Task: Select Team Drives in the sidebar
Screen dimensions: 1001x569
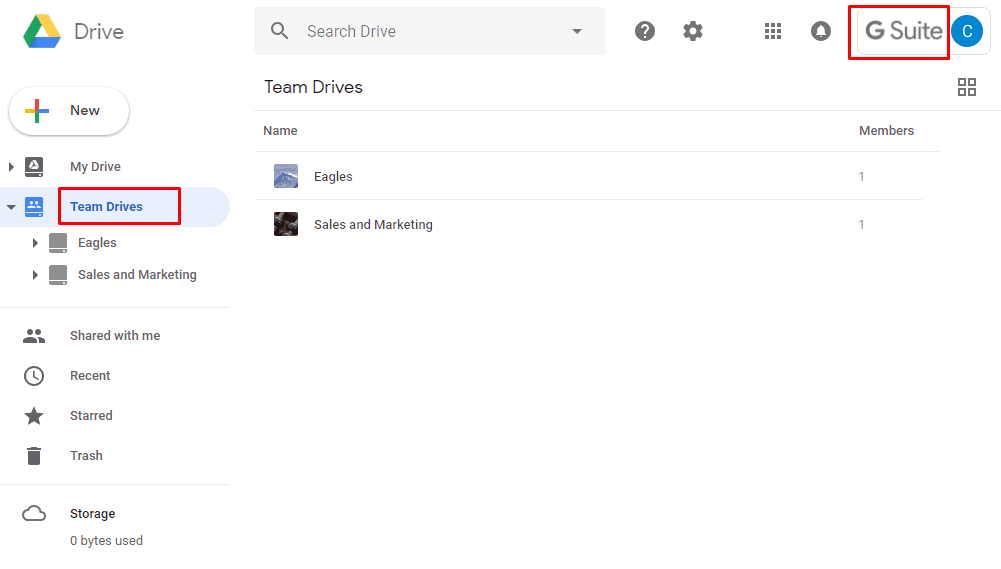Action: click(107, 207)
